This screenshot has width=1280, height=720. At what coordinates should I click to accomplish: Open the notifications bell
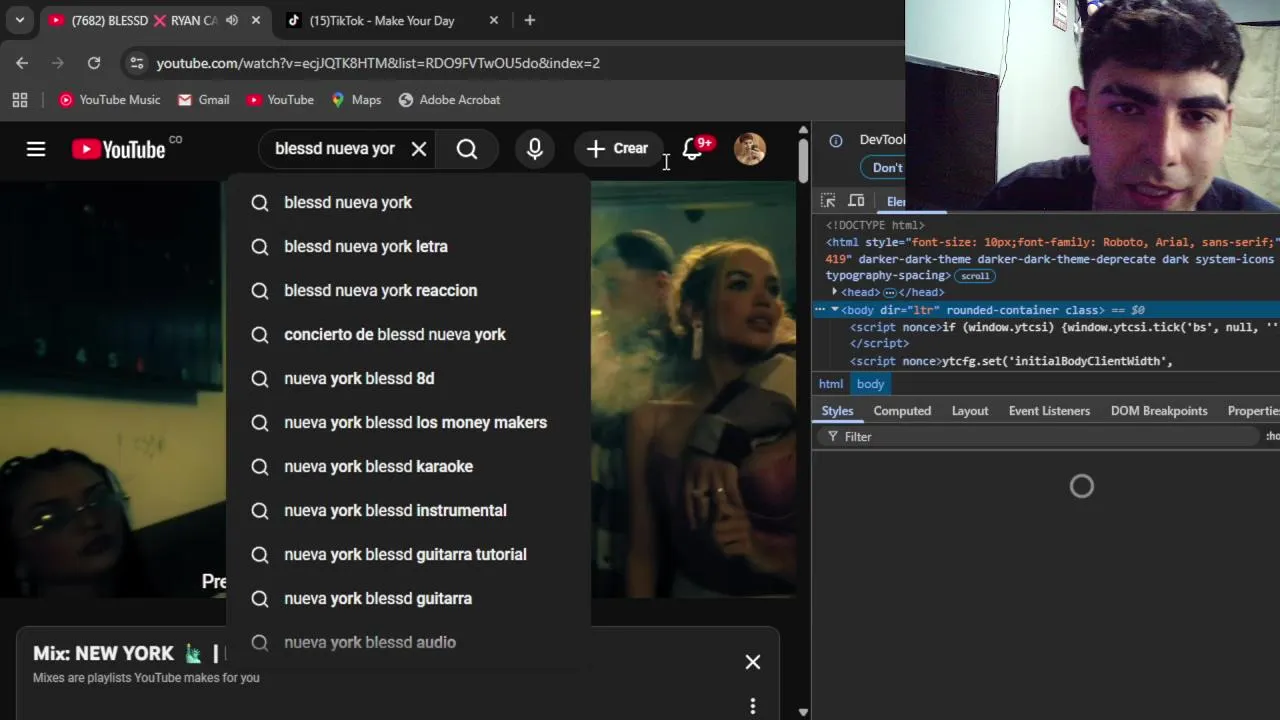[x=692, y=149]
